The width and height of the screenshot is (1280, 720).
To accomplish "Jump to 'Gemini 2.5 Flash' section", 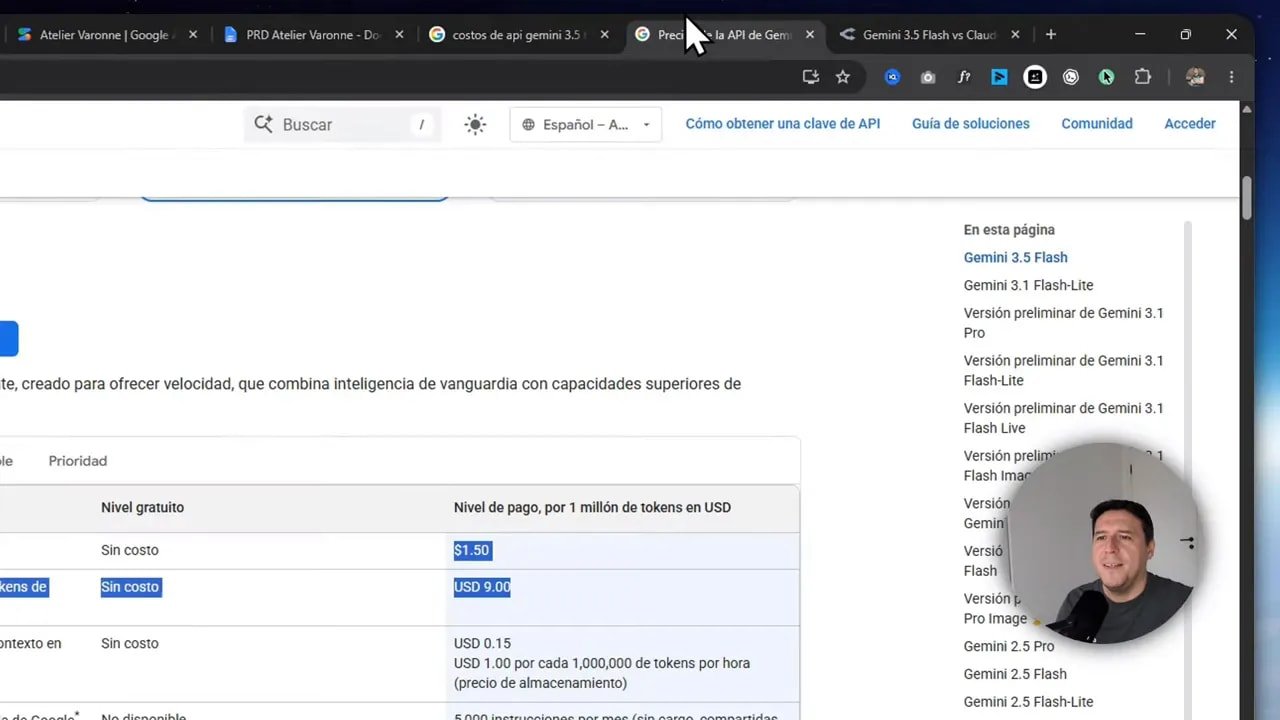I will (1015, 674).
